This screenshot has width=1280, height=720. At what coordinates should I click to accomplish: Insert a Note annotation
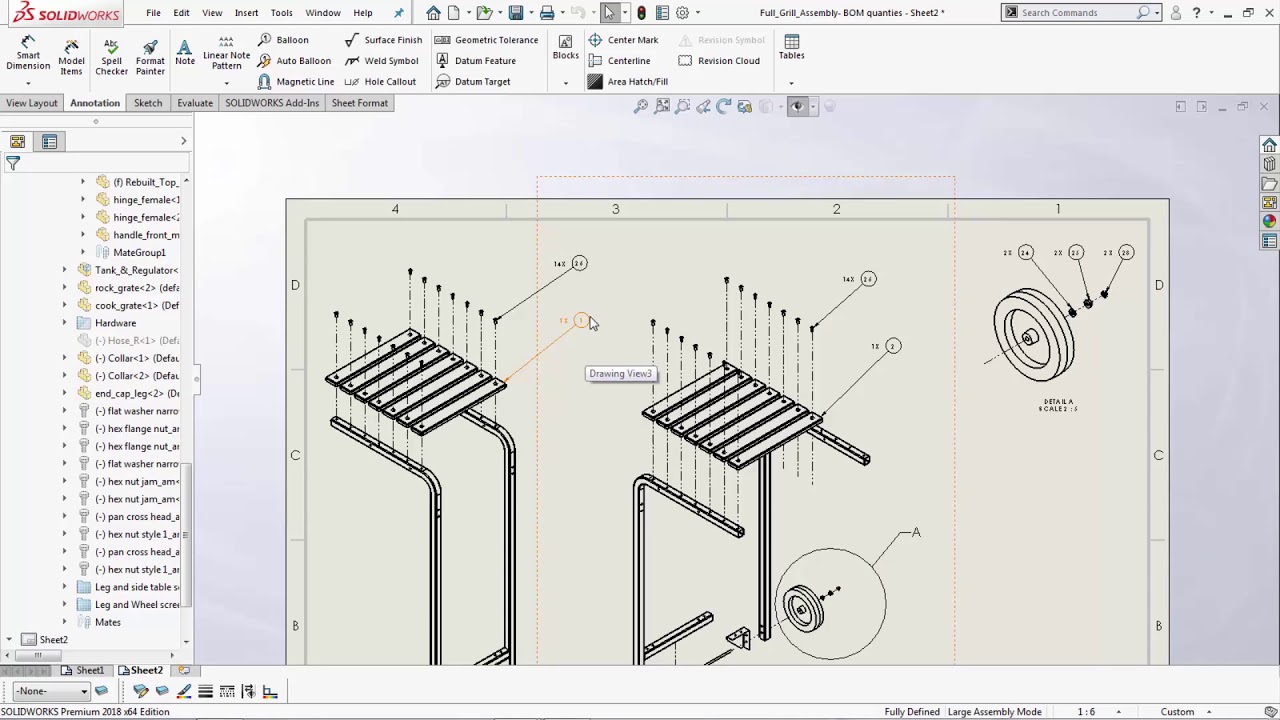pyautogui.click(x=185, y=53)
